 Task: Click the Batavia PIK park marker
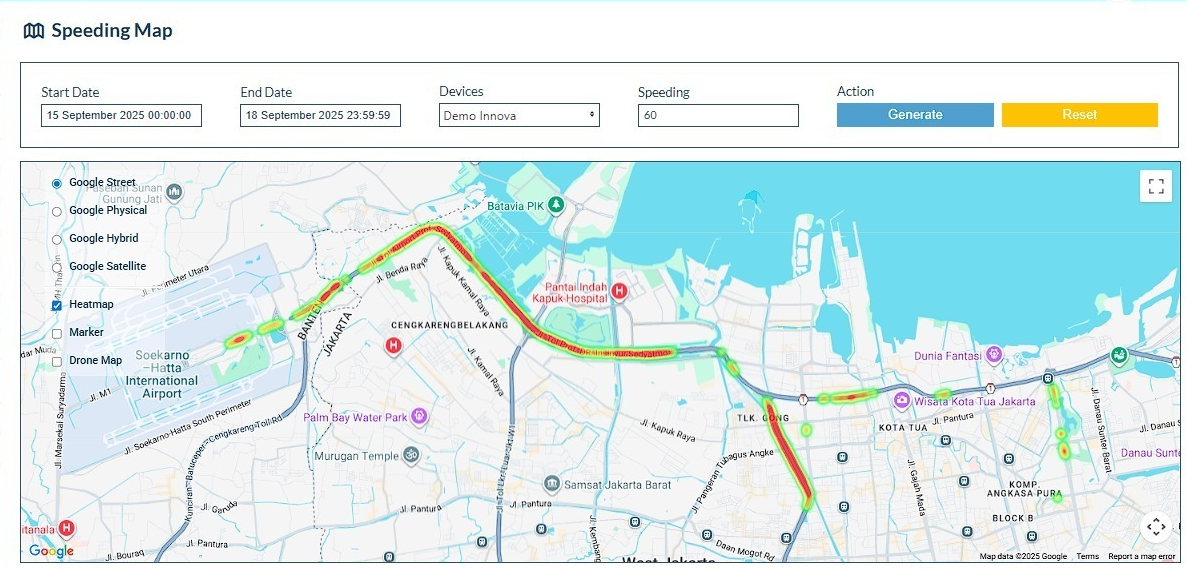[x=557, y=205]
